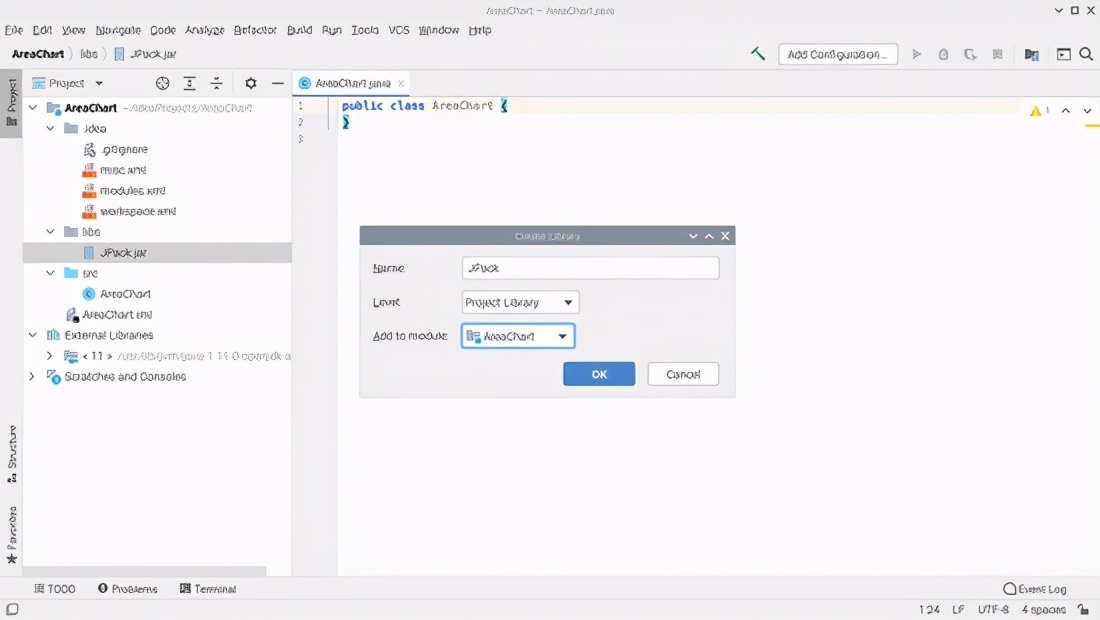Open the Project side tool window tab
The height and width of the screenshot is (620, 1100).
pos(11,103)
